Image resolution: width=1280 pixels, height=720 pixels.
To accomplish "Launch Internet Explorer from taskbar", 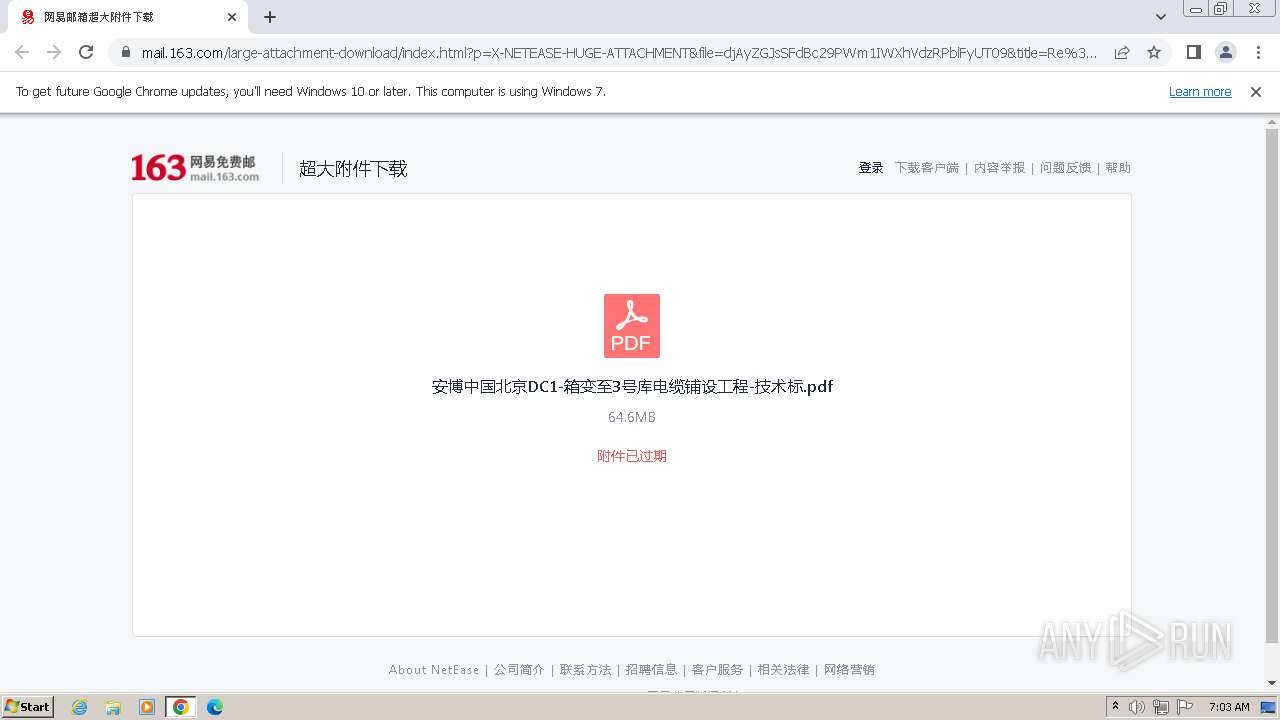I will (80, 707).
